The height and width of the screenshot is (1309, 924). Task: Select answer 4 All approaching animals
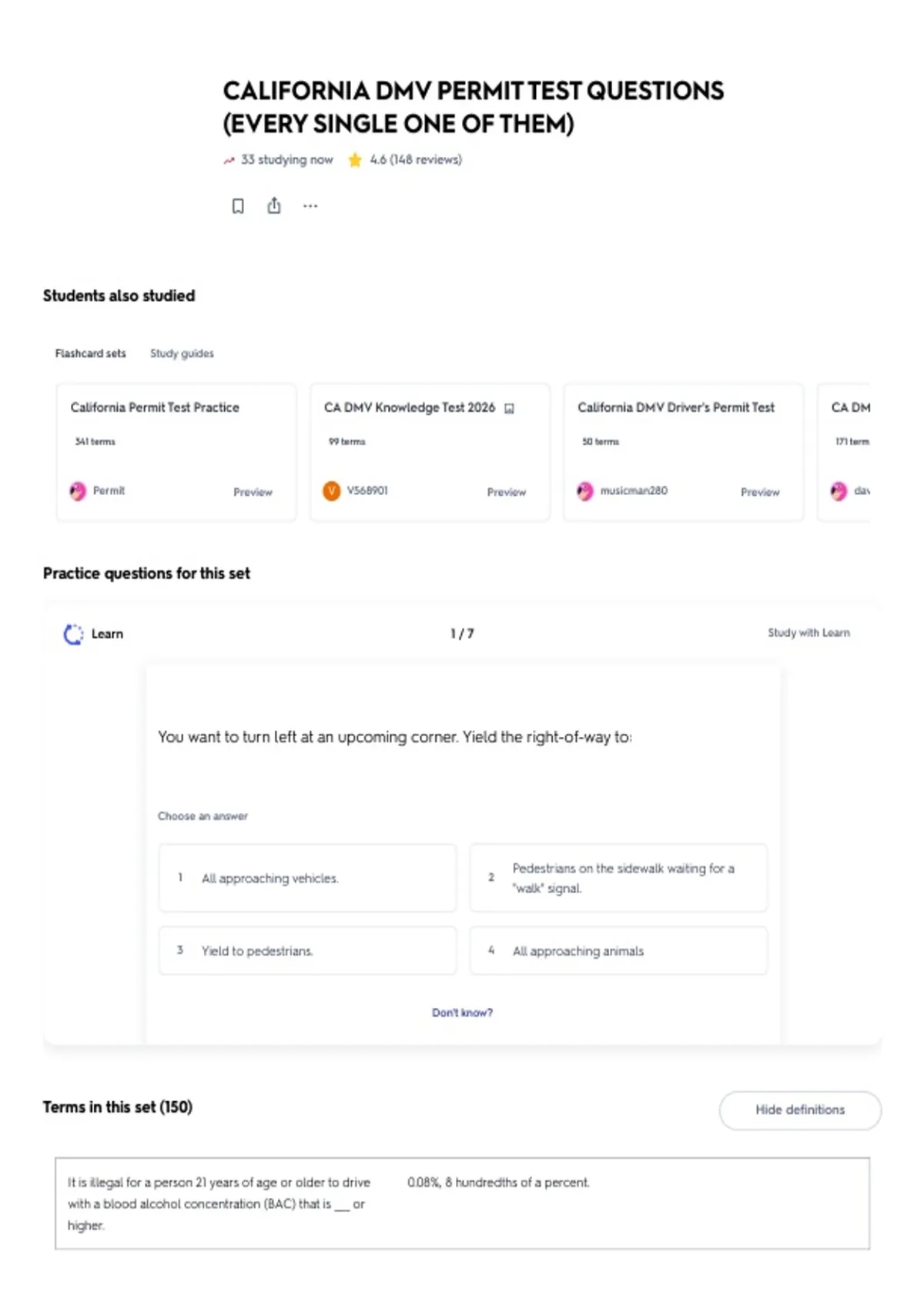(619, 951)
